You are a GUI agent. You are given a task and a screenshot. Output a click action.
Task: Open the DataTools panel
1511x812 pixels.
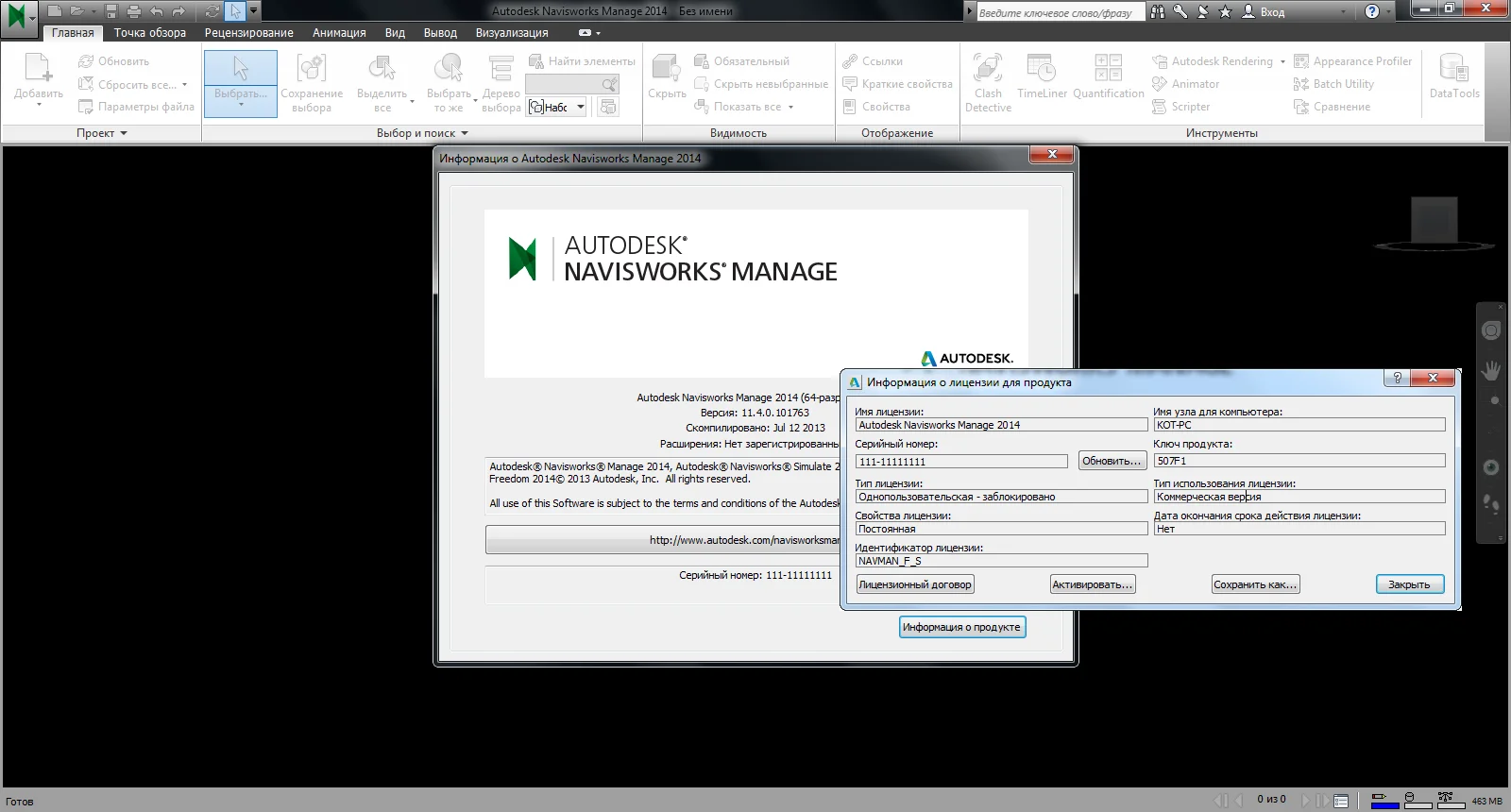1453,77
